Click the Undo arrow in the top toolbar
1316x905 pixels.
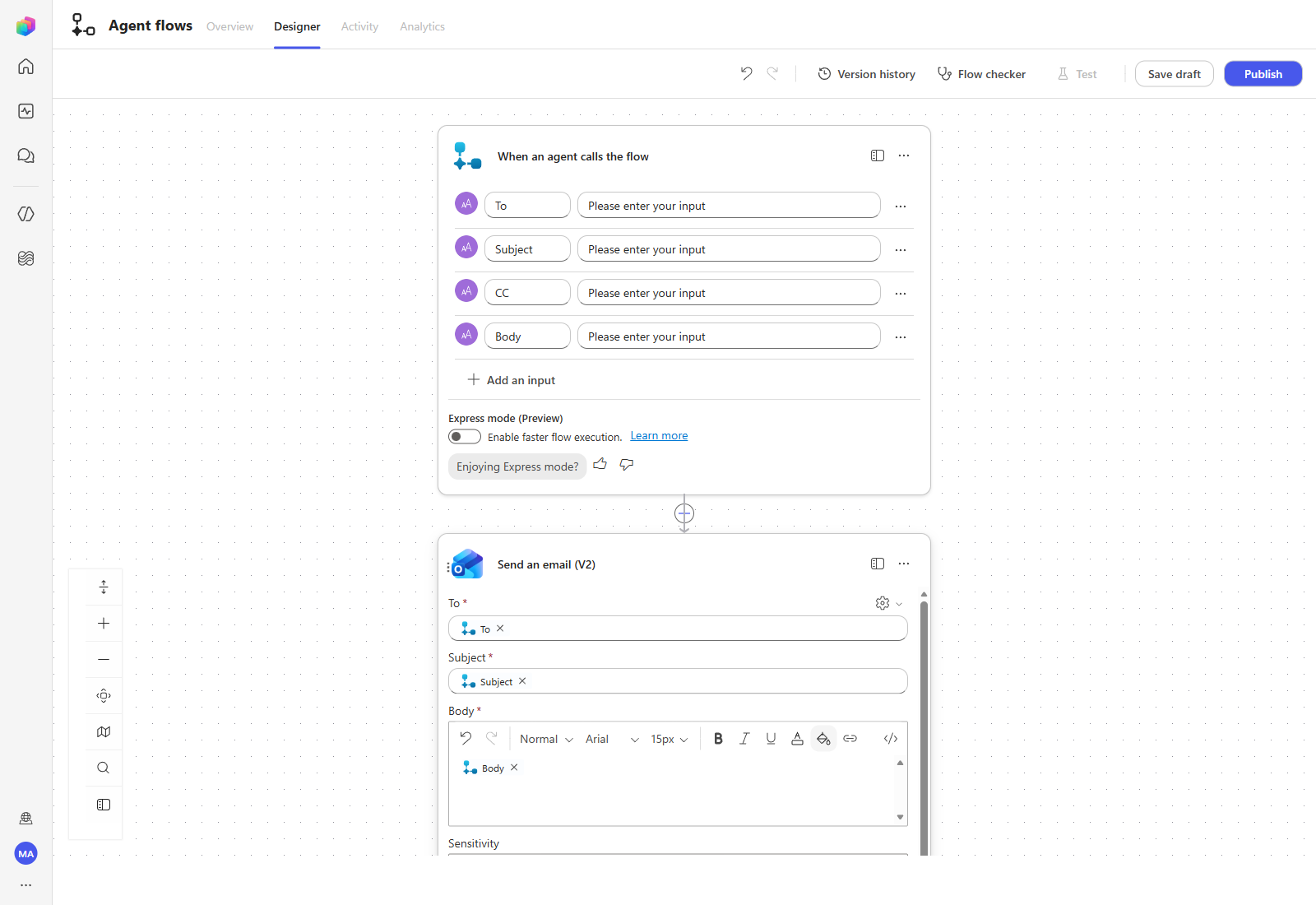pyautogui.click(x=746, y=73)
